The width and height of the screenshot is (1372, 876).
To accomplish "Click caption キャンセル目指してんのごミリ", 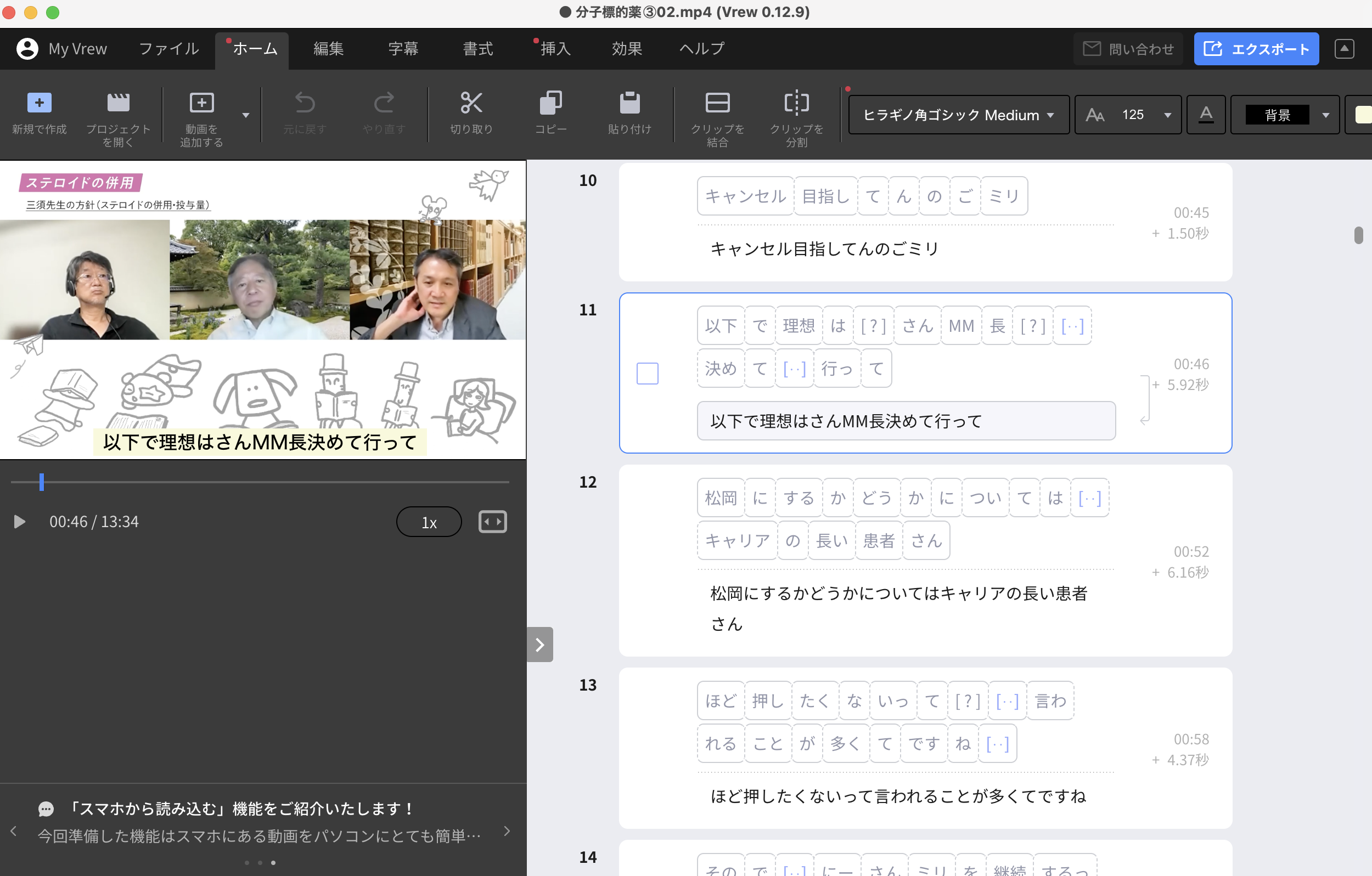I will tap(824, 249).
